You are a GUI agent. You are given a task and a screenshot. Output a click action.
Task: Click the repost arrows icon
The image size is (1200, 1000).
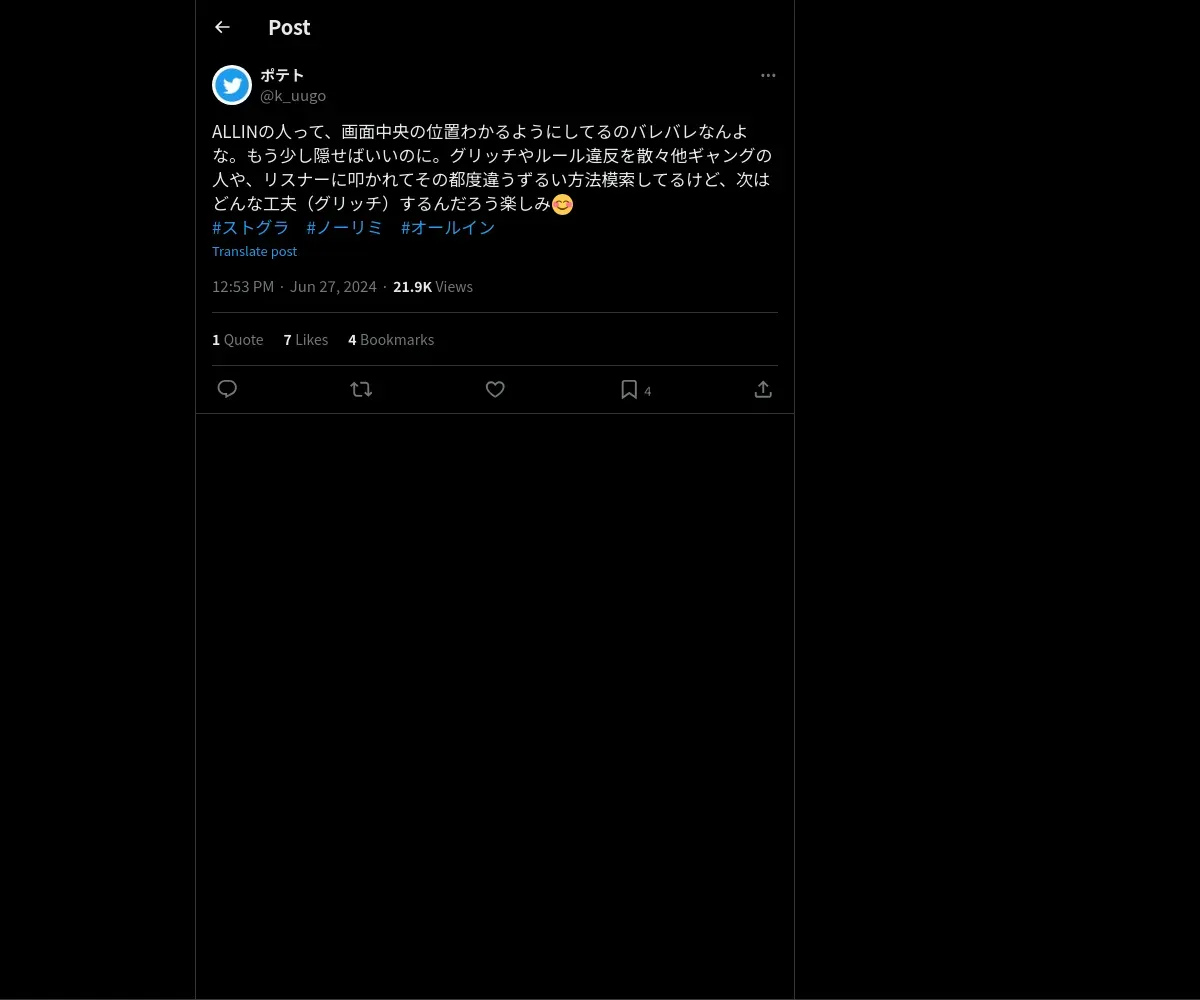click(361, 389)
